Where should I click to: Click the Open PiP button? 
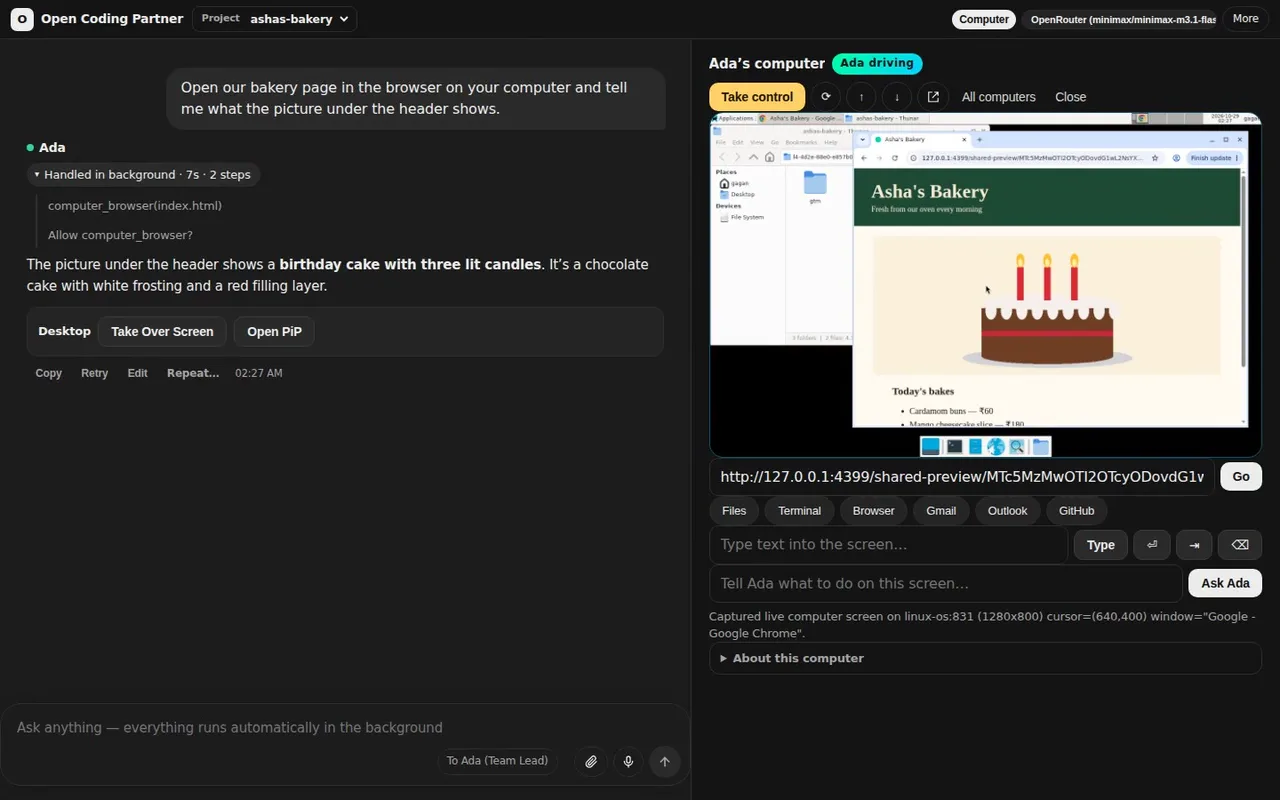point(274,332)
